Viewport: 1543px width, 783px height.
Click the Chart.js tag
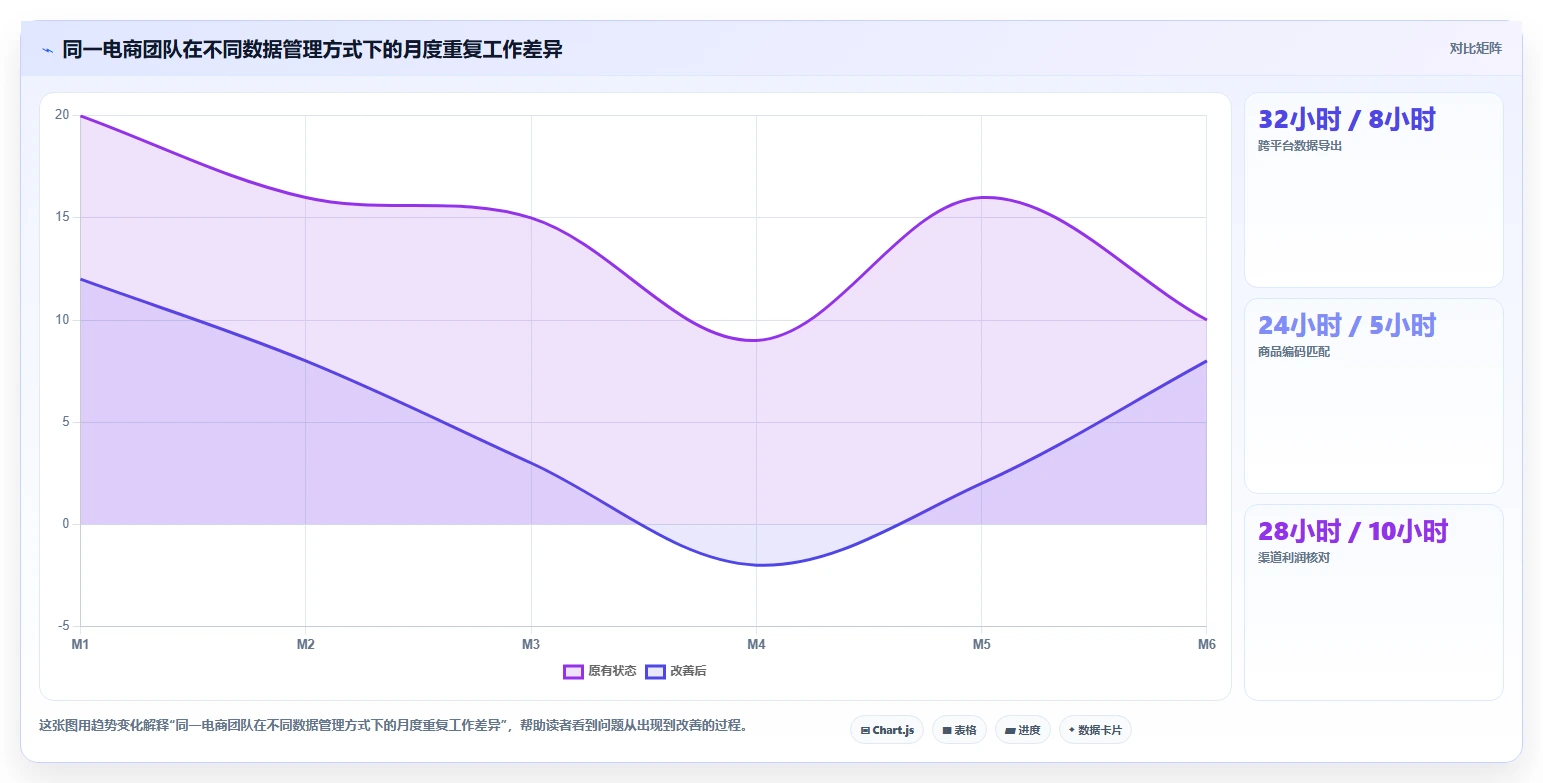(887, 730)
